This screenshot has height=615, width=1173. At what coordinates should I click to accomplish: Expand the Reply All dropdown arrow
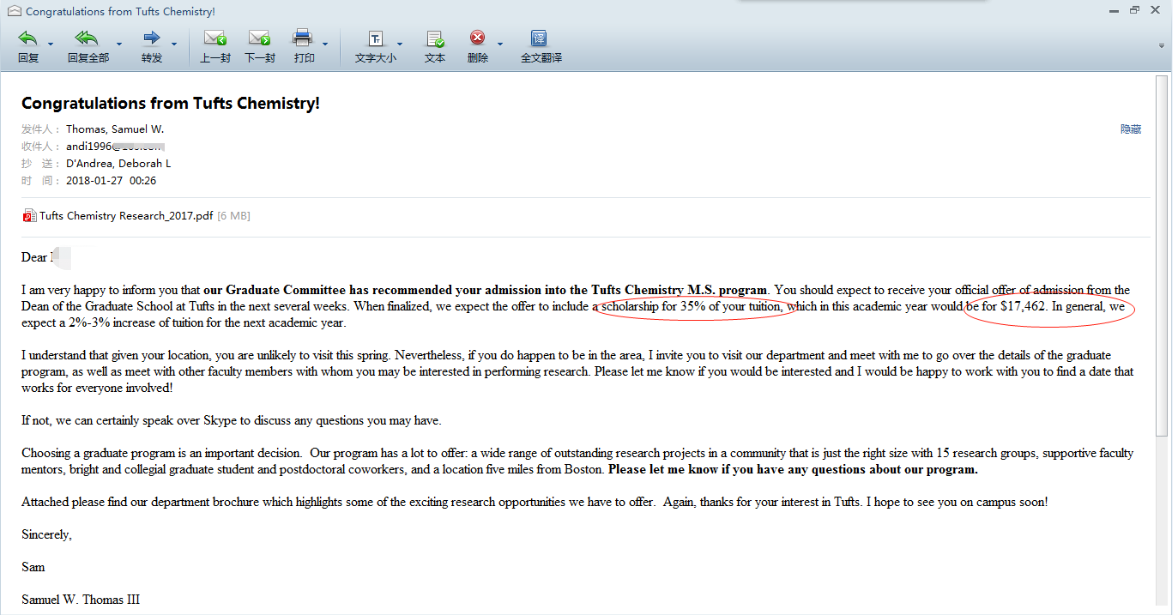[119, 44]
